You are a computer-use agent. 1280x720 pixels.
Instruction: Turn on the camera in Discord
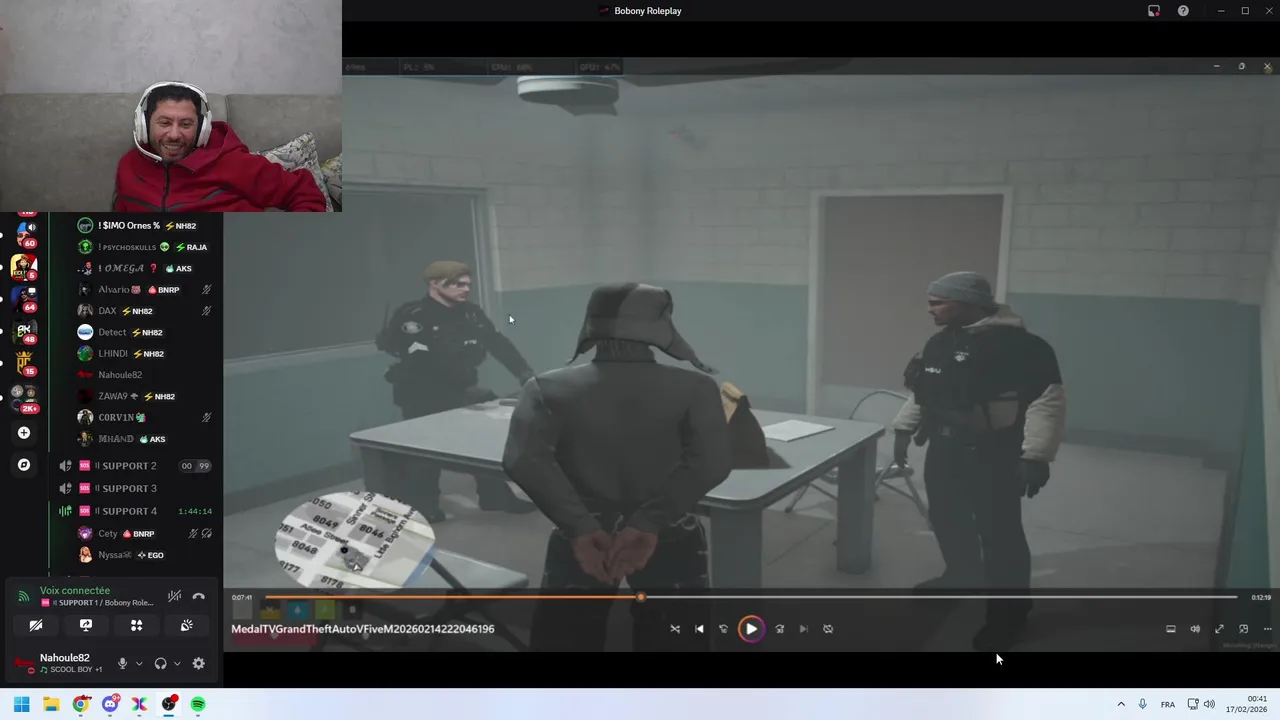[x=36, y=625]
